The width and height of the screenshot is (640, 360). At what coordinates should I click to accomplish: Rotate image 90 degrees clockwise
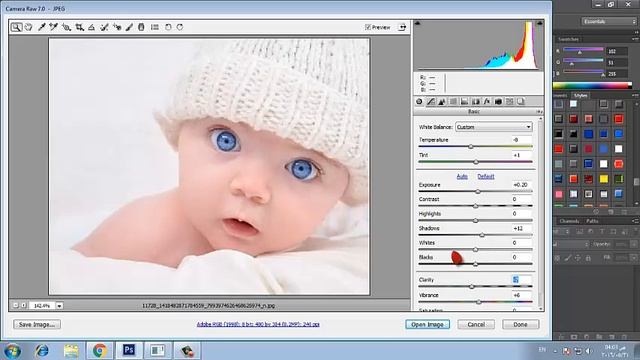pos(180,27)
